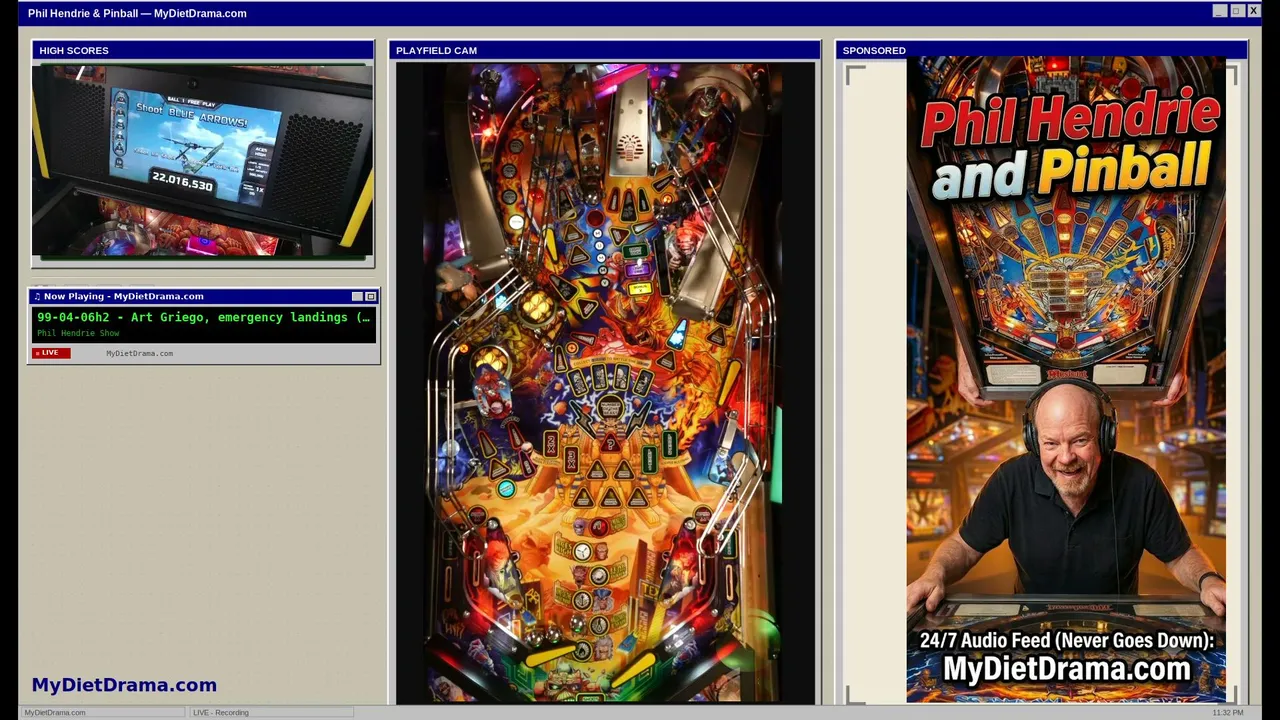Click the PLAYFIELD CAM panel header

604,50
